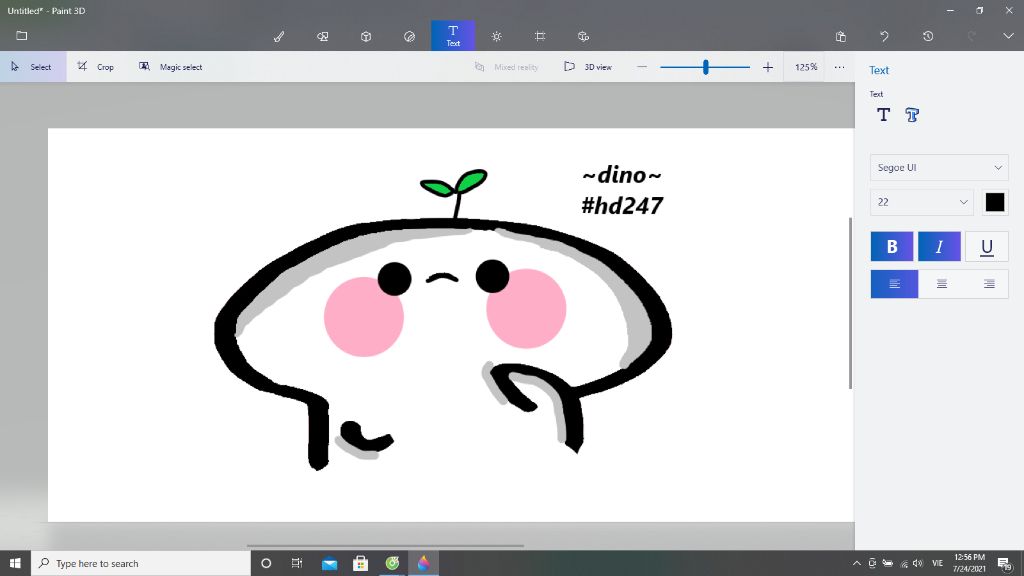Open the Stickers tool
The image size is (1024, 576).
click(x=409, y=36)
